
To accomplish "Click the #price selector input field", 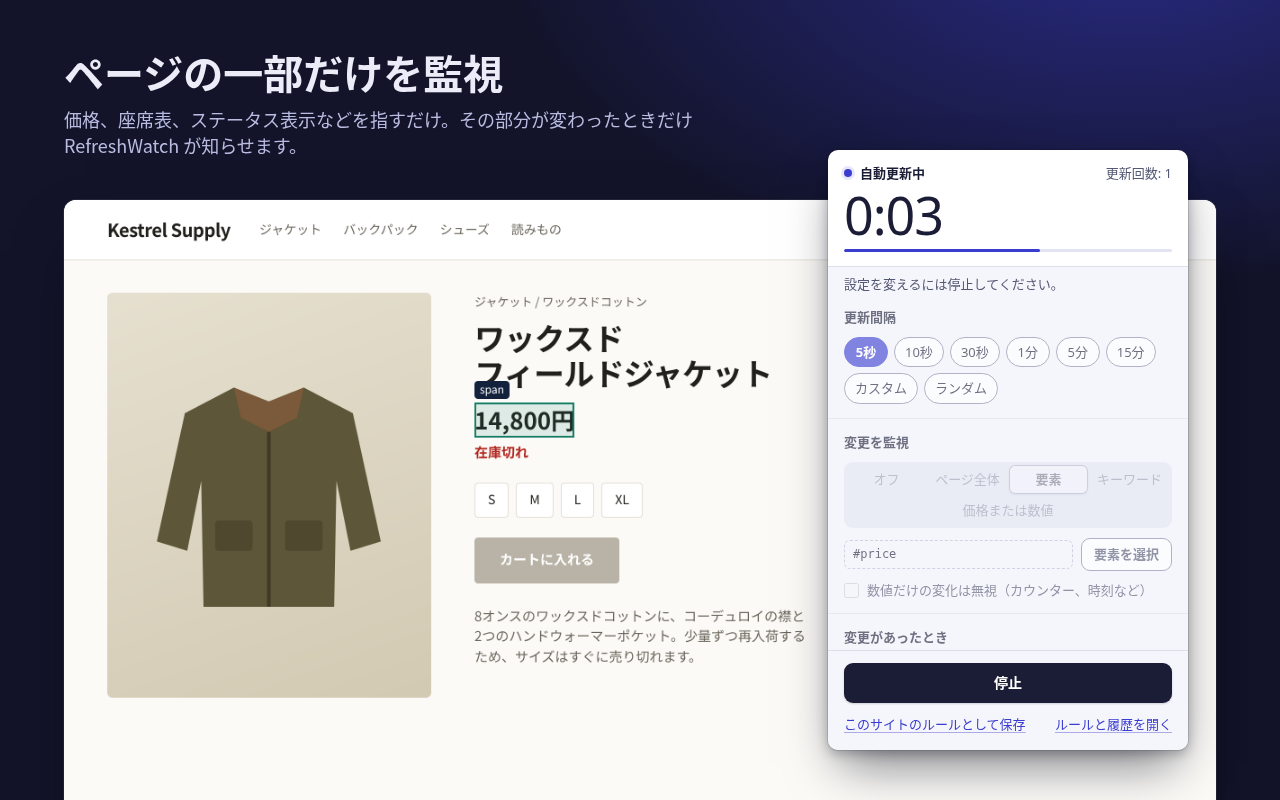I will pyautogui.click(x=958, y=554).
